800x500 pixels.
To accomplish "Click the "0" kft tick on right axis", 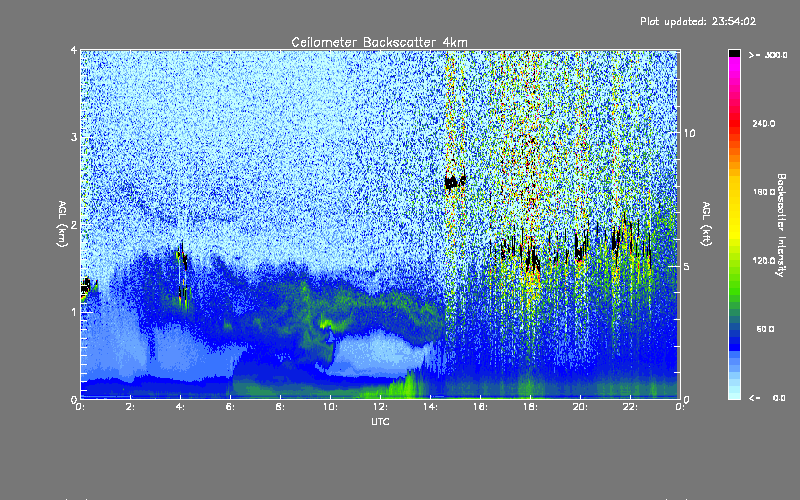I will pos(687,399).
